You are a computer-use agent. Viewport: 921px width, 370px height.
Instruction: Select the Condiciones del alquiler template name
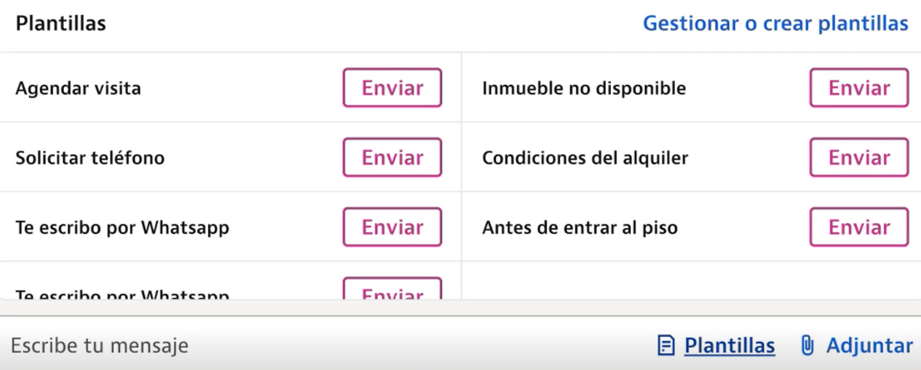585,158
